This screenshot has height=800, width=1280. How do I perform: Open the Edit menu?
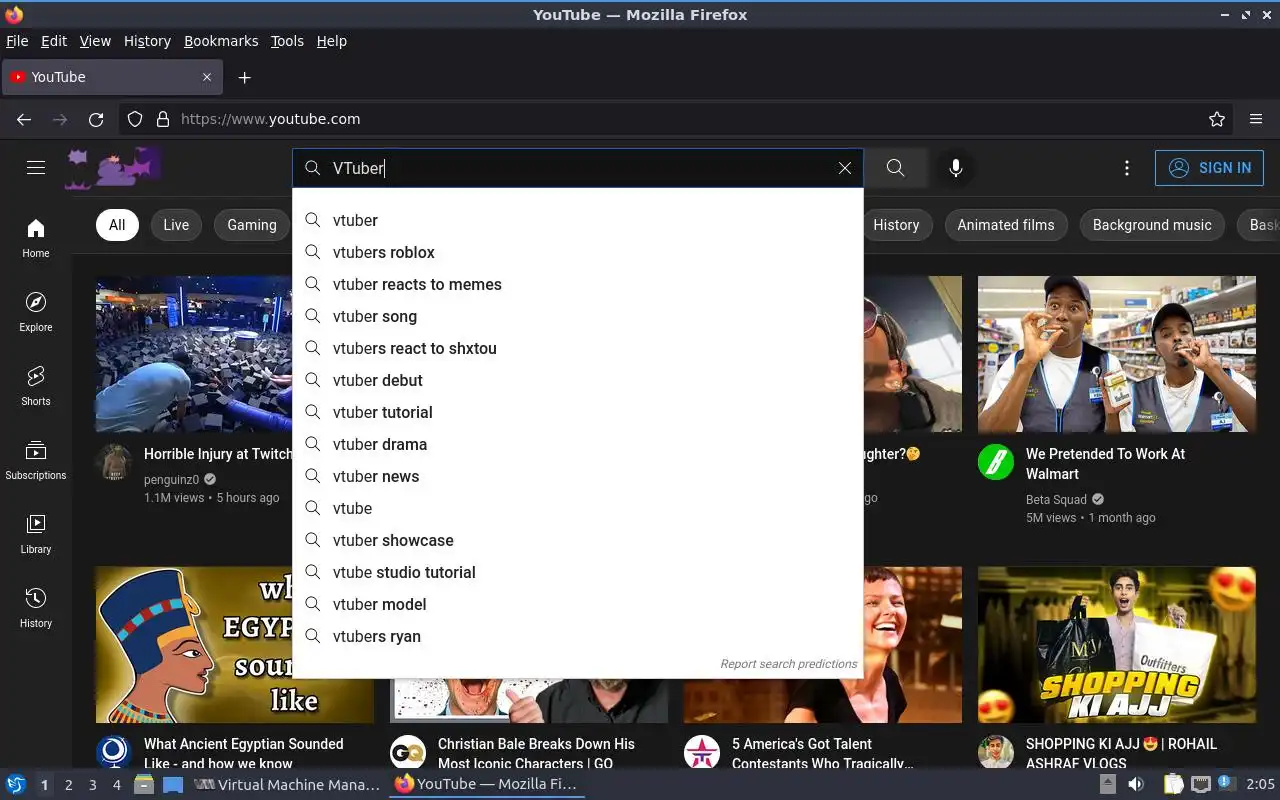[54, 41]
